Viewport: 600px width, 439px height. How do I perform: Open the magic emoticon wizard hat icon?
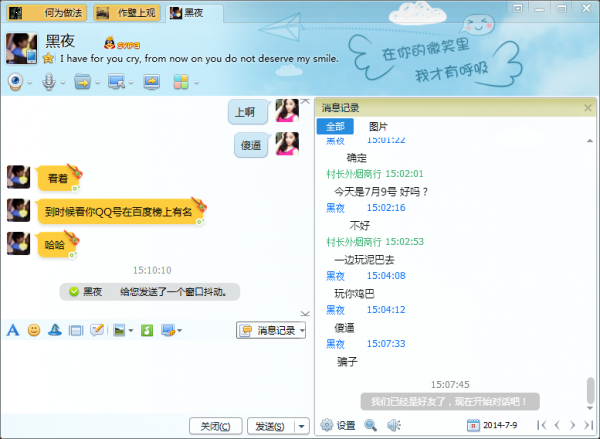55,330
